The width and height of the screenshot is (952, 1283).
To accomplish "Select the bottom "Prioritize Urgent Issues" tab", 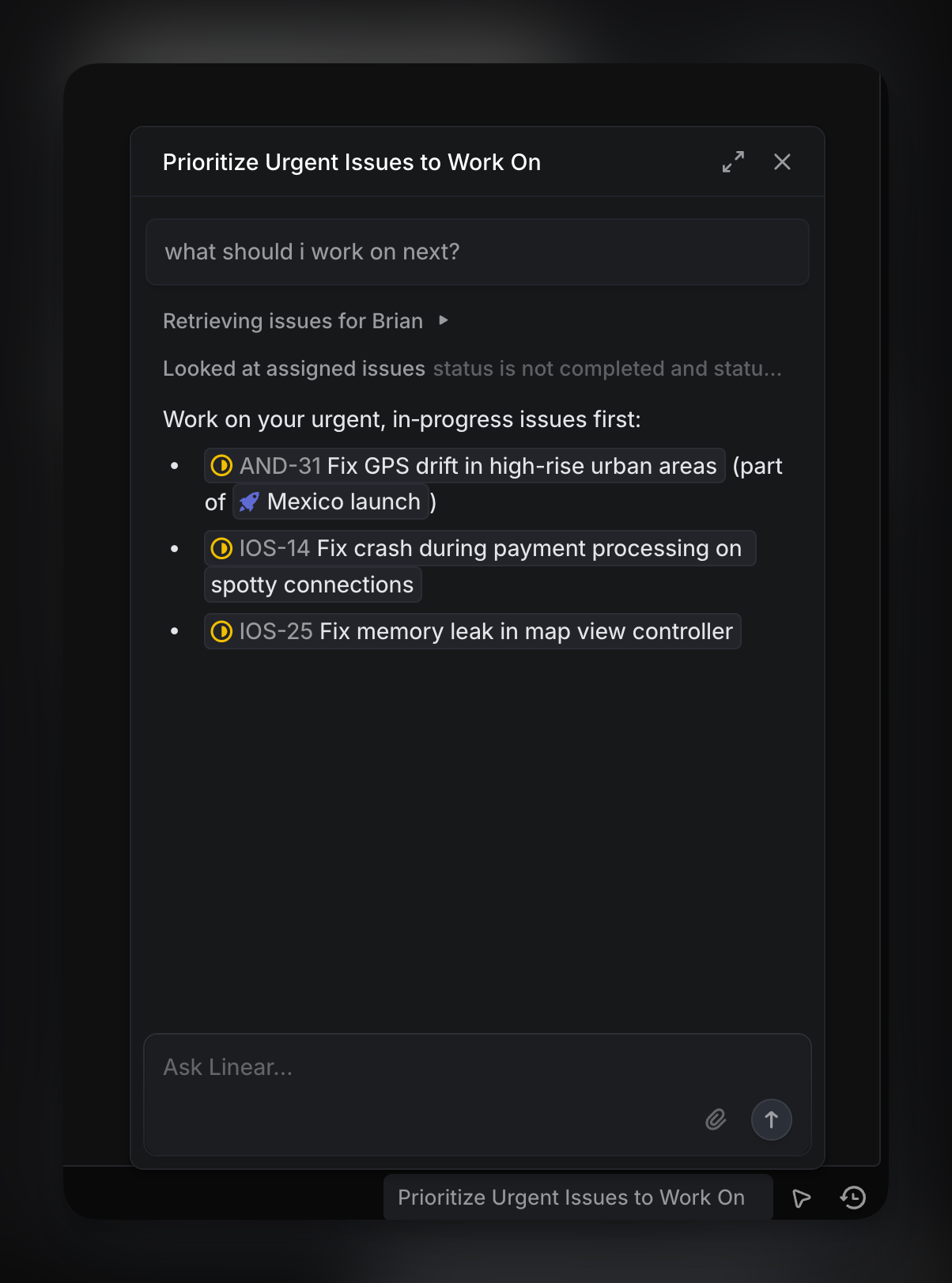I will [571, 1198].
